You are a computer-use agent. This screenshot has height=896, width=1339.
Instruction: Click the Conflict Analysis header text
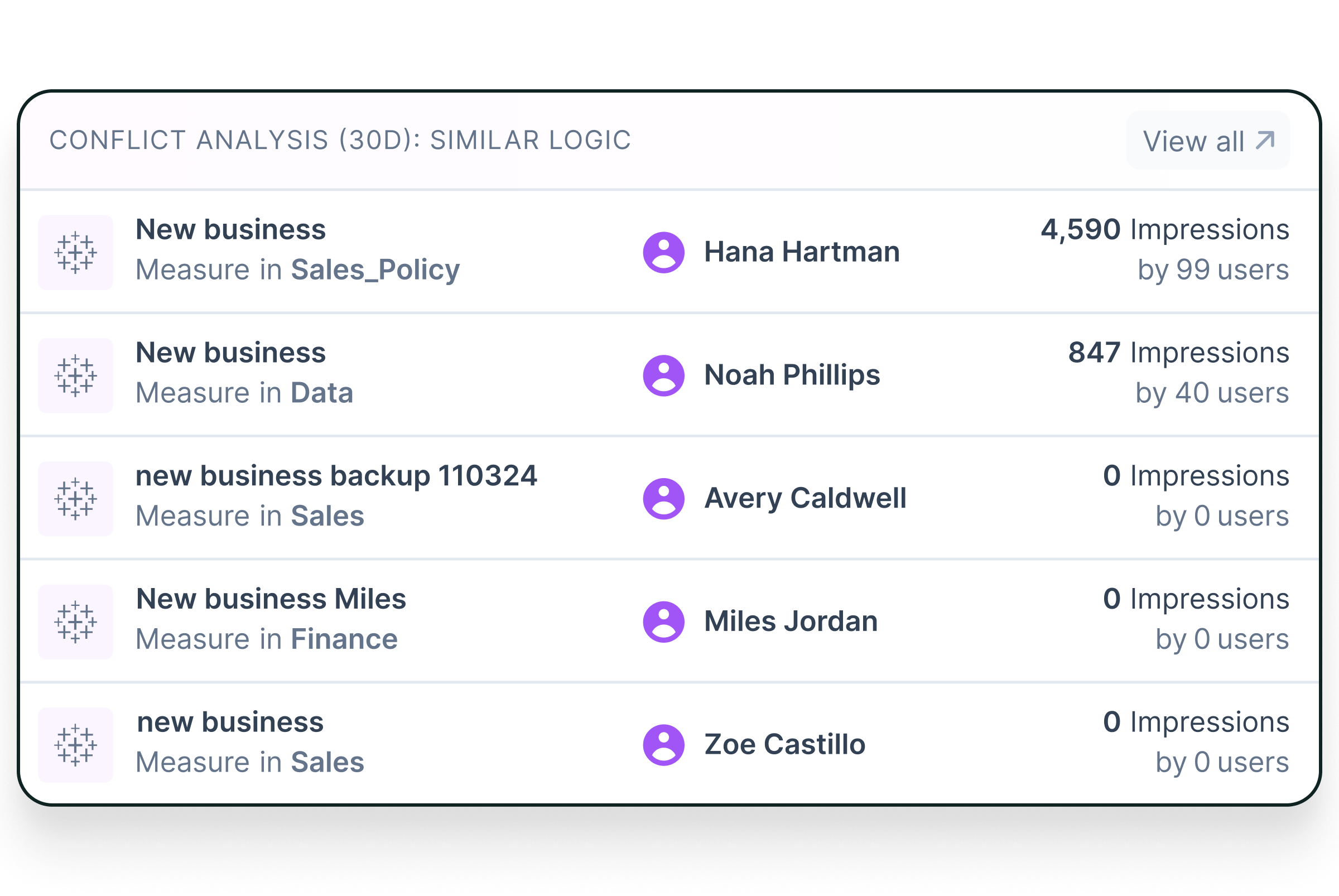pos(340,139)
